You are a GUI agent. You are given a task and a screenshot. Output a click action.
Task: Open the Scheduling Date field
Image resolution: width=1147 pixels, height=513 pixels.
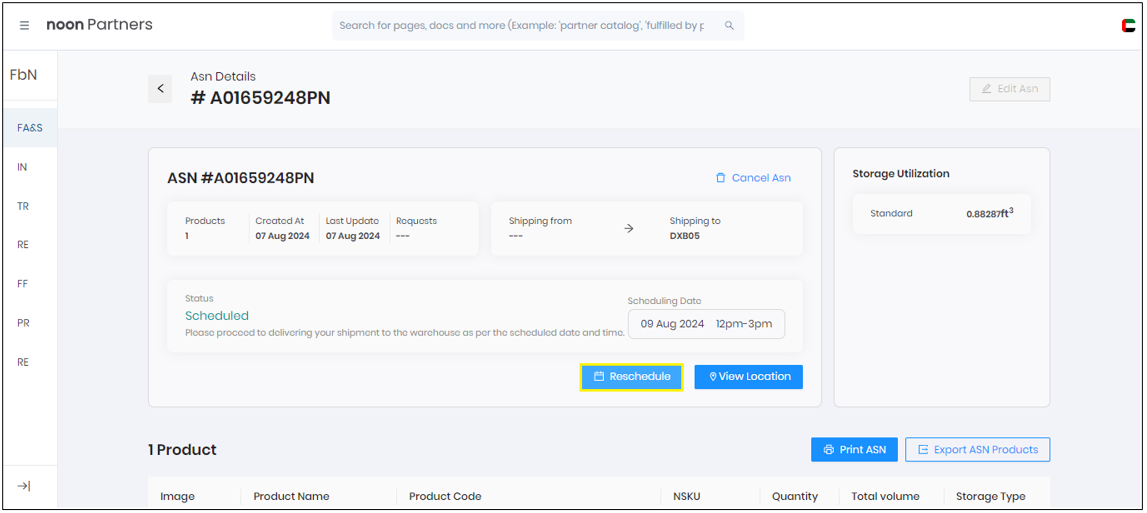tap(706, 323)
